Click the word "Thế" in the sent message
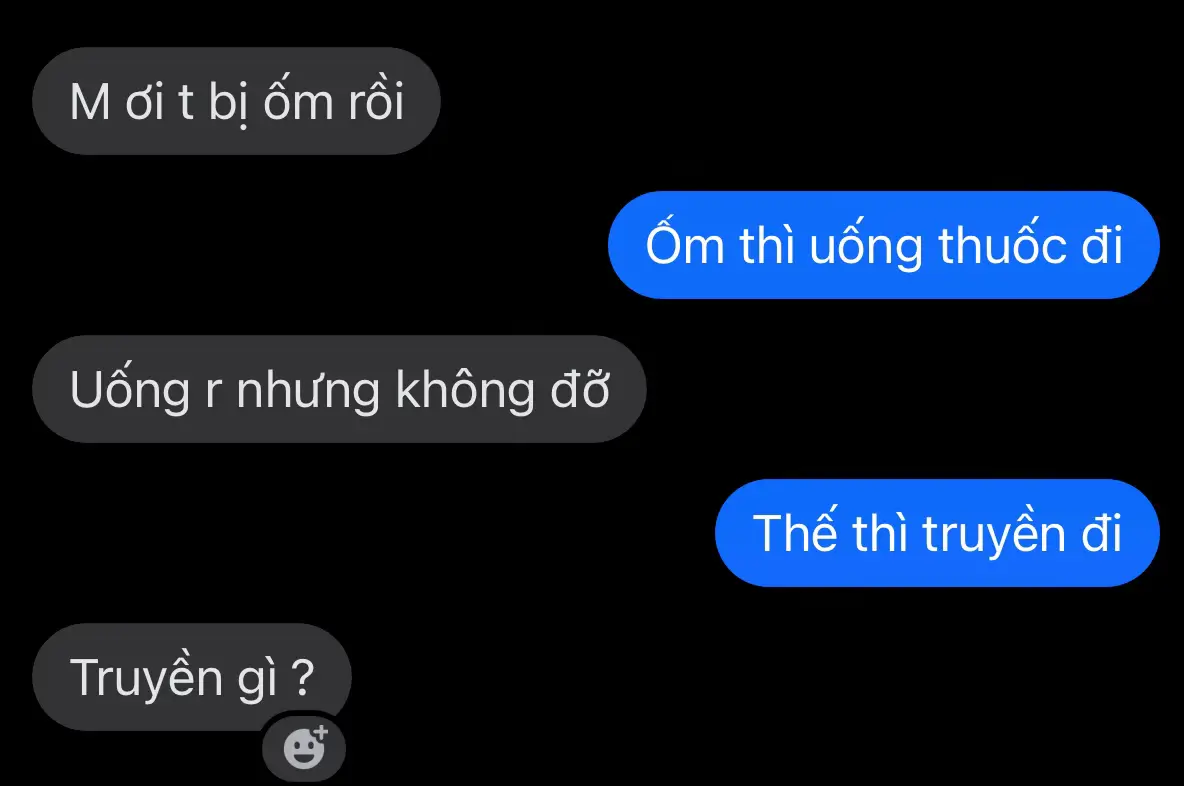The image size is (1184, 786). coord(795,532)
